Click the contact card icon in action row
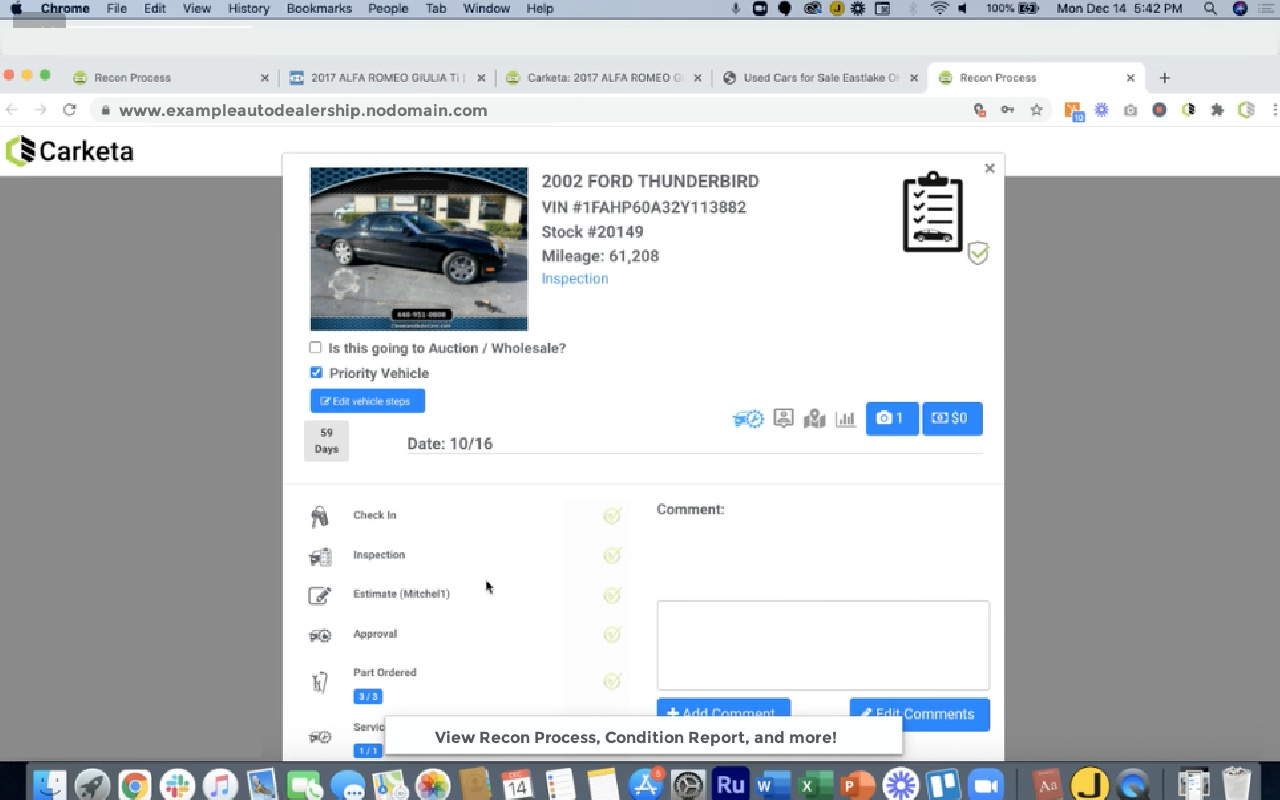1280x800 pixels. 784,419
